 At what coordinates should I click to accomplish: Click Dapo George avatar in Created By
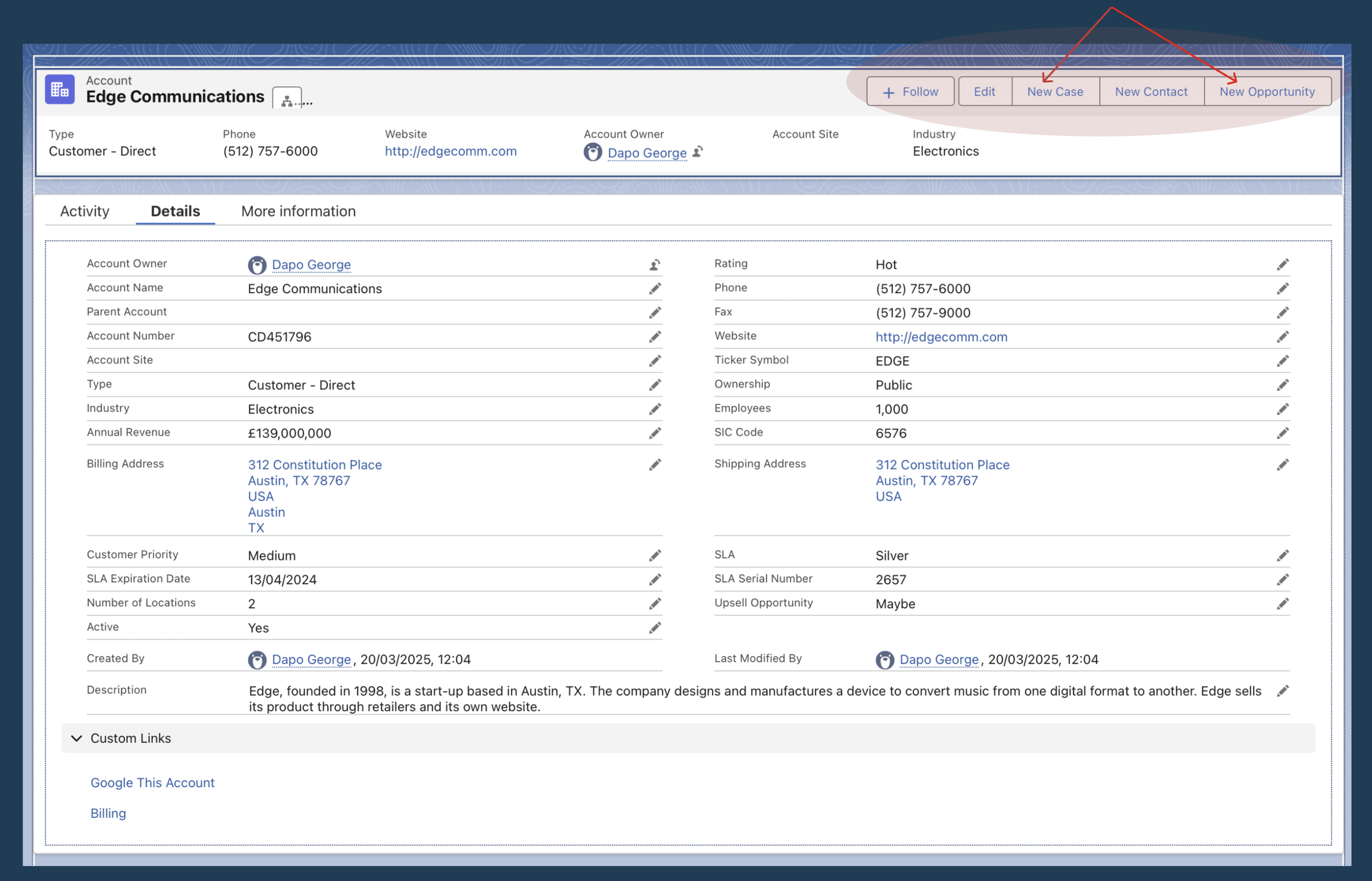[x=257, y=659]
